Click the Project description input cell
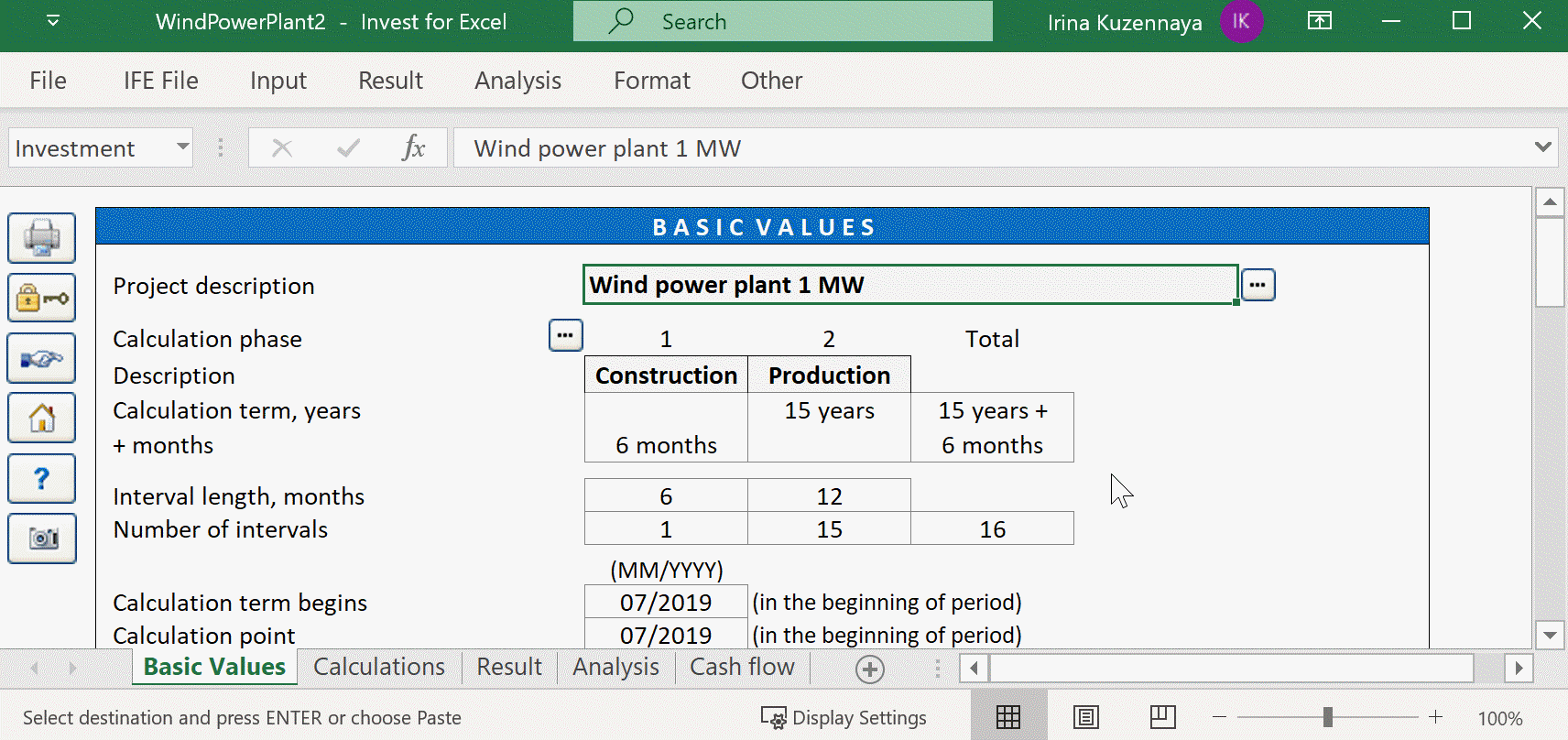 [910, 285]
